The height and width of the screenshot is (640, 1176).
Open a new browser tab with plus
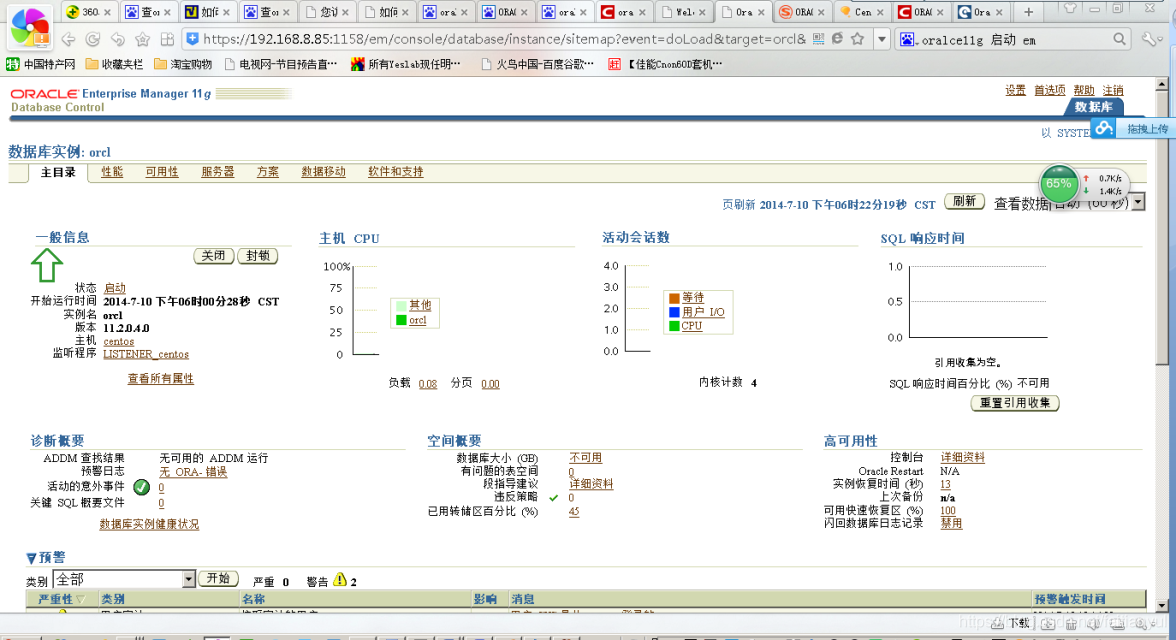(1028, 12)
